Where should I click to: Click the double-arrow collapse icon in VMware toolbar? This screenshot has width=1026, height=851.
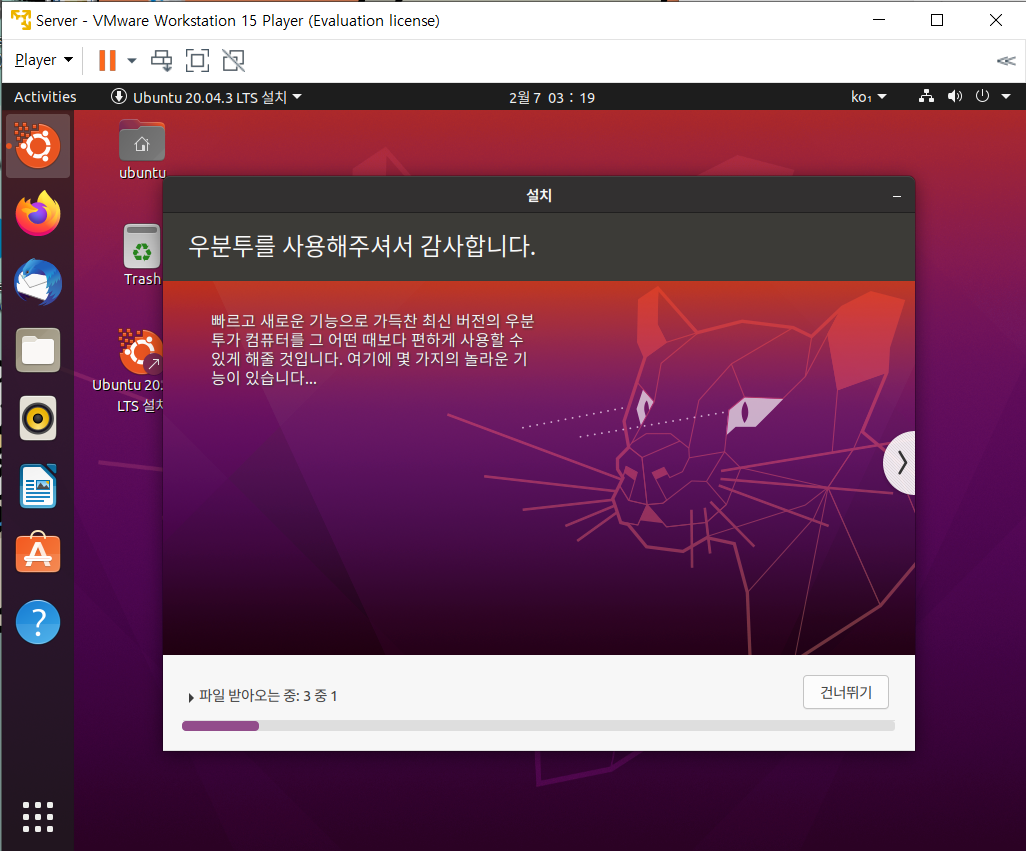[1006, 61]
